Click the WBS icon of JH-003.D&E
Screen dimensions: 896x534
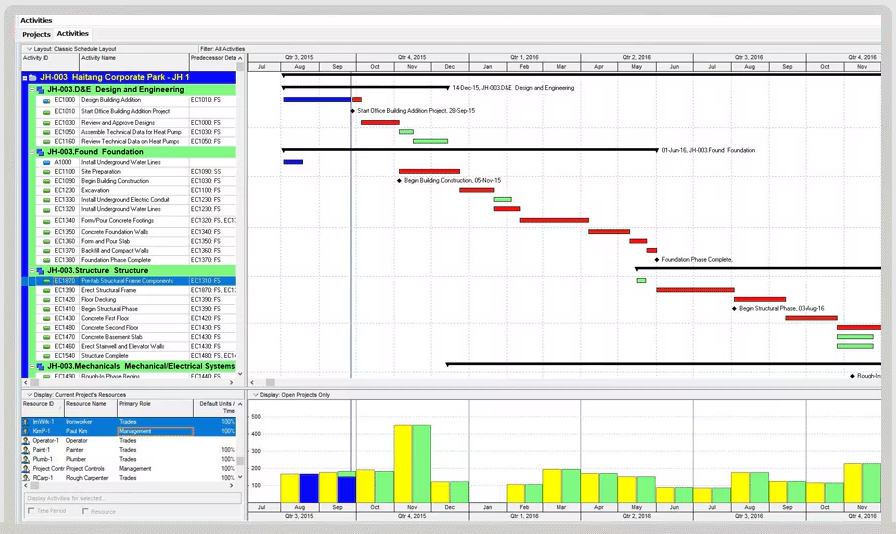click(x=41, y=90)
